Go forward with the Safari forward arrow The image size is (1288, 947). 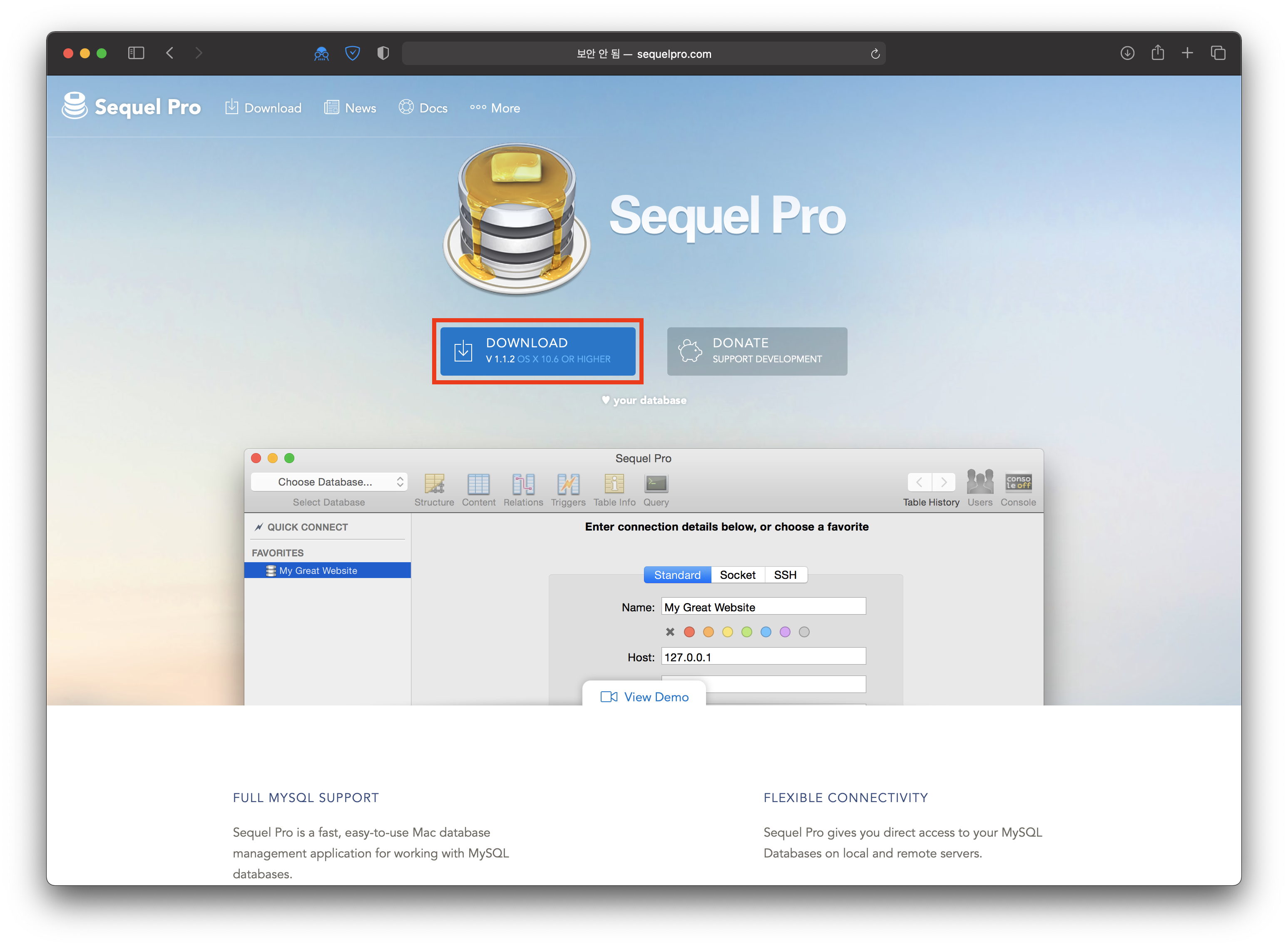198,53
